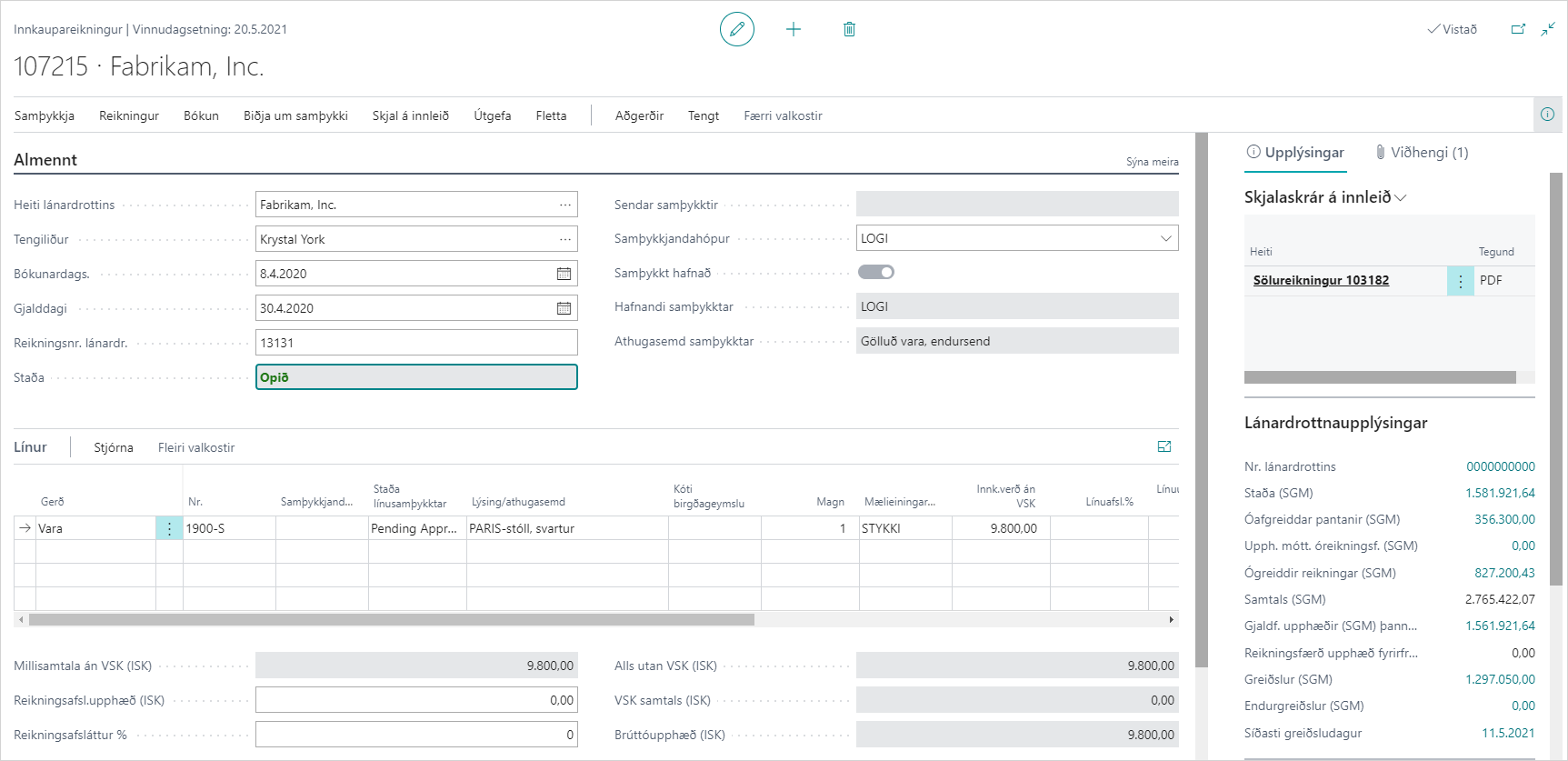
Task: Open page in new window icon
Action: click(x=1518, y=29)
